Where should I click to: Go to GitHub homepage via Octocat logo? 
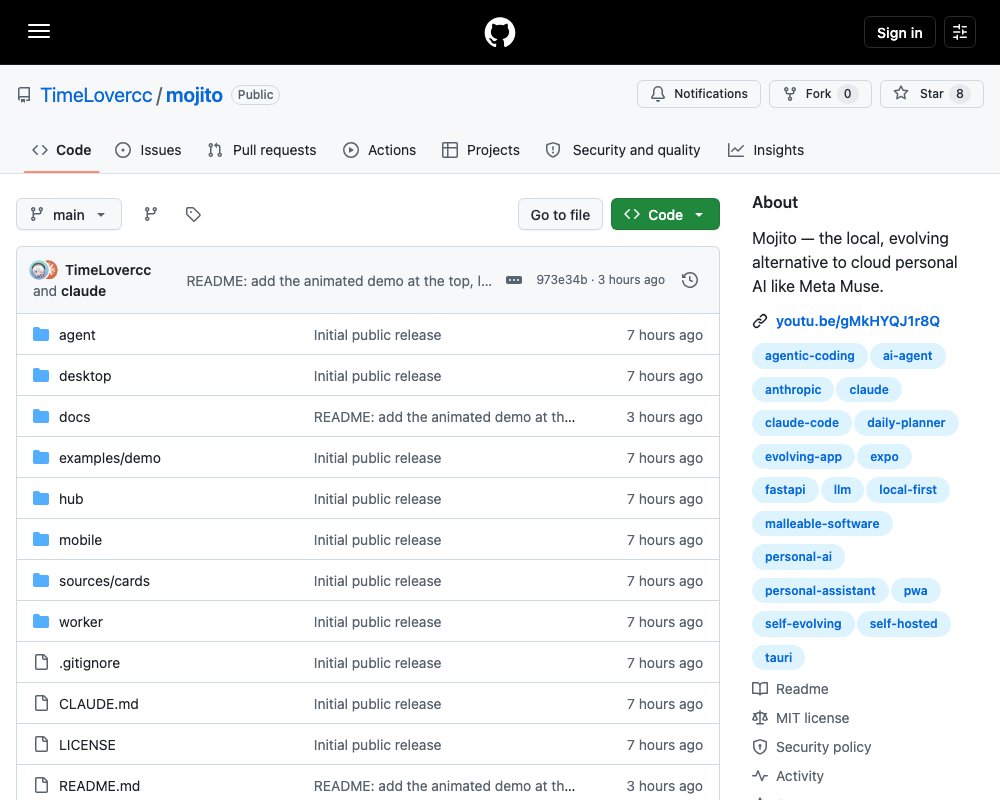[x=500, y=32]
